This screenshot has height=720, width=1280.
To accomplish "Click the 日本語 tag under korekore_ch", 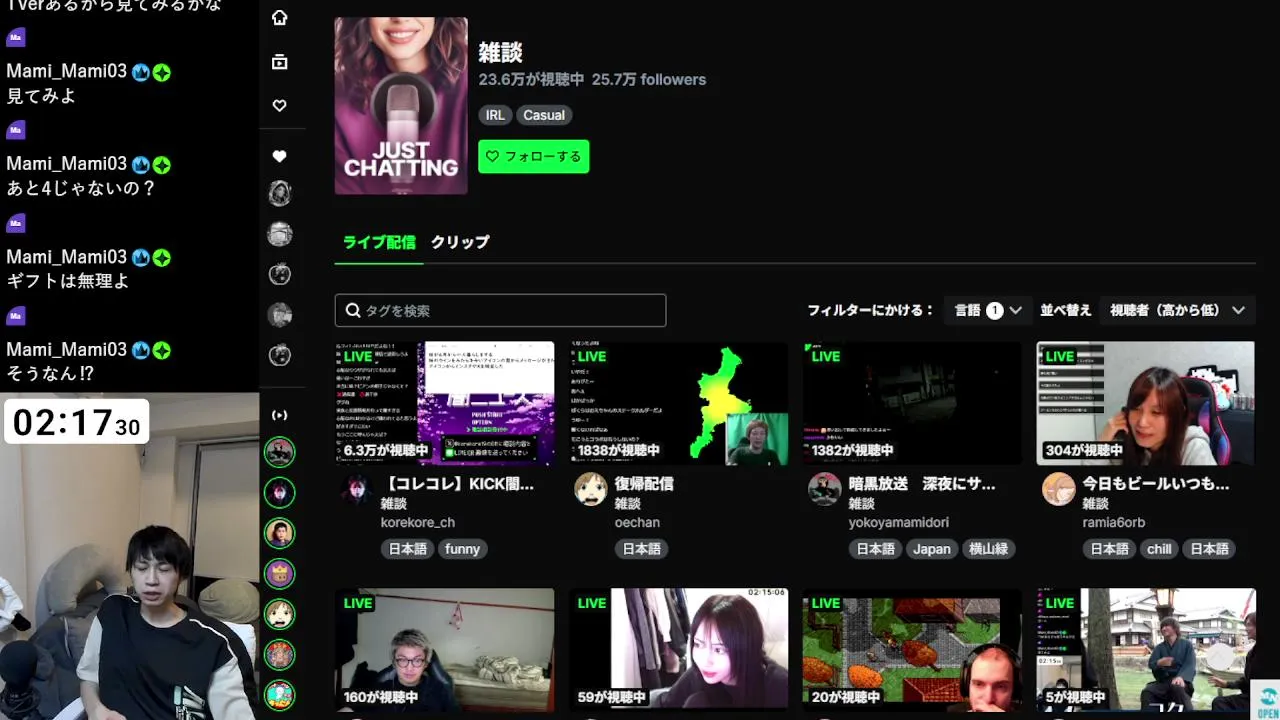I will [x=407, y=549].
